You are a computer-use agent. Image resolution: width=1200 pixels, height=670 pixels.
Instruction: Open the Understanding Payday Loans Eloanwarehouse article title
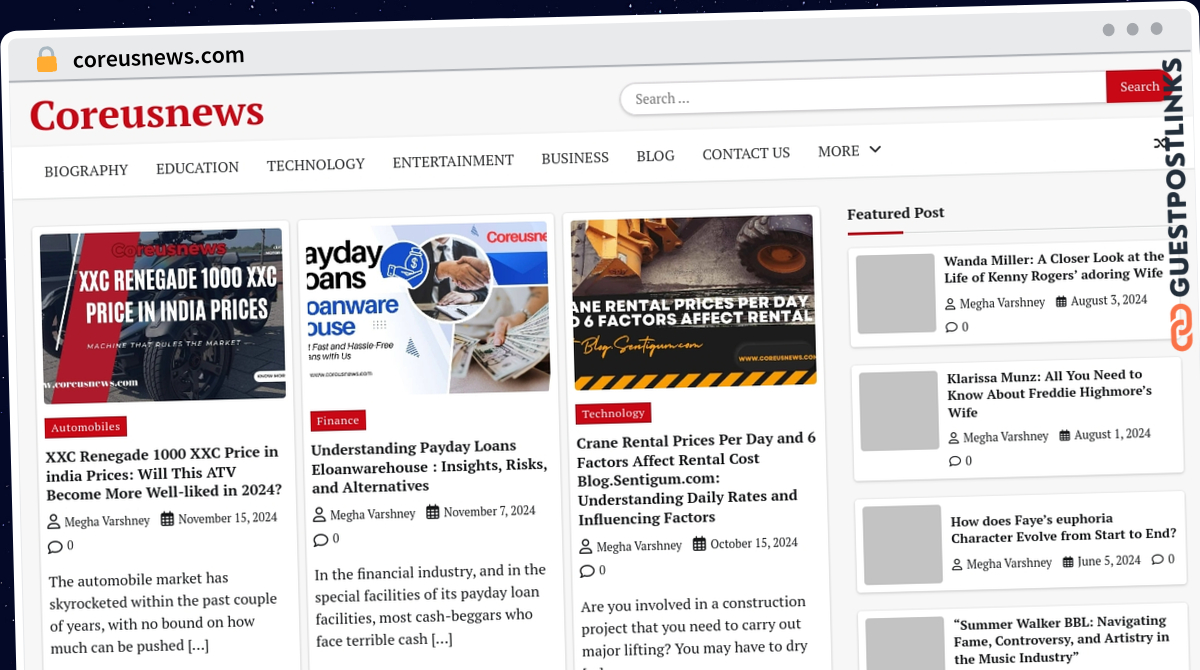click(x=430, y=466)
